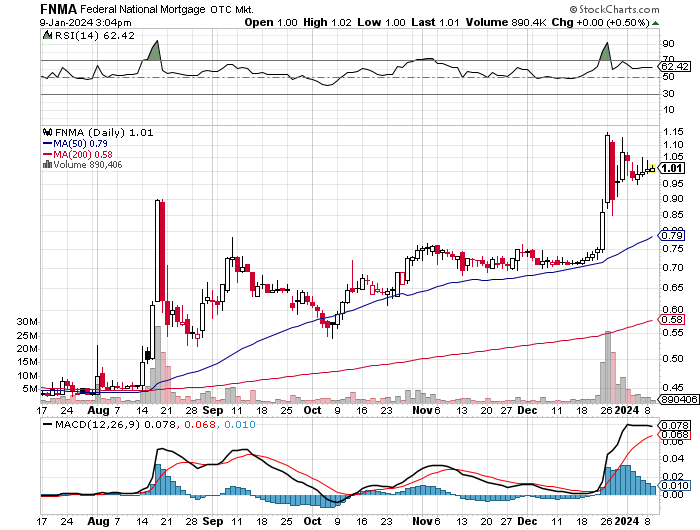Click the 20M volume scale label
This screenshot has height=530, width=700.
[x=27, y=349]
